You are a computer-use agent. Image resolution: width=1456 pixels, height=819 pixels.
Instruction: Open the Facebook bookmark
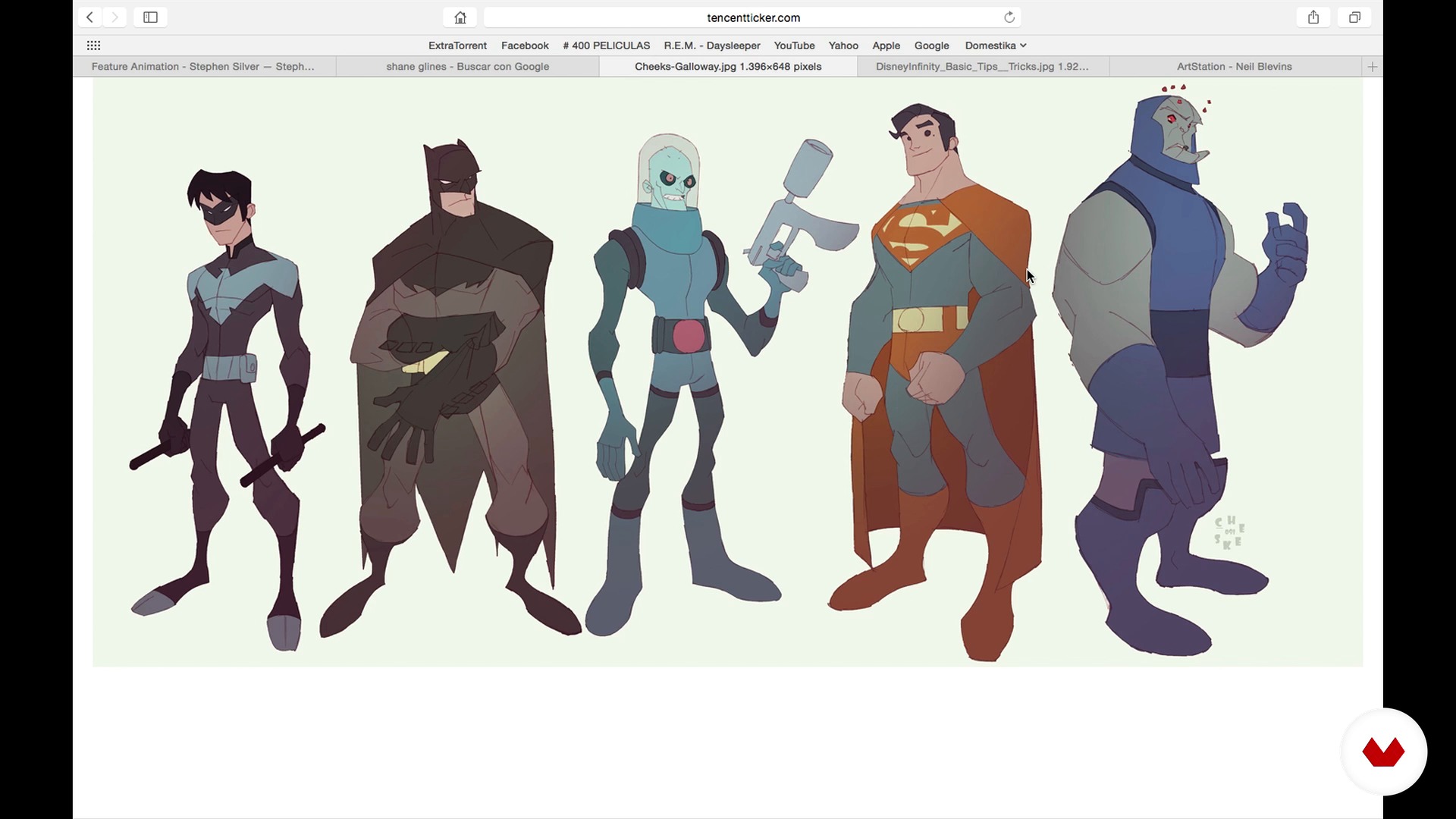[x=525, y=45]
